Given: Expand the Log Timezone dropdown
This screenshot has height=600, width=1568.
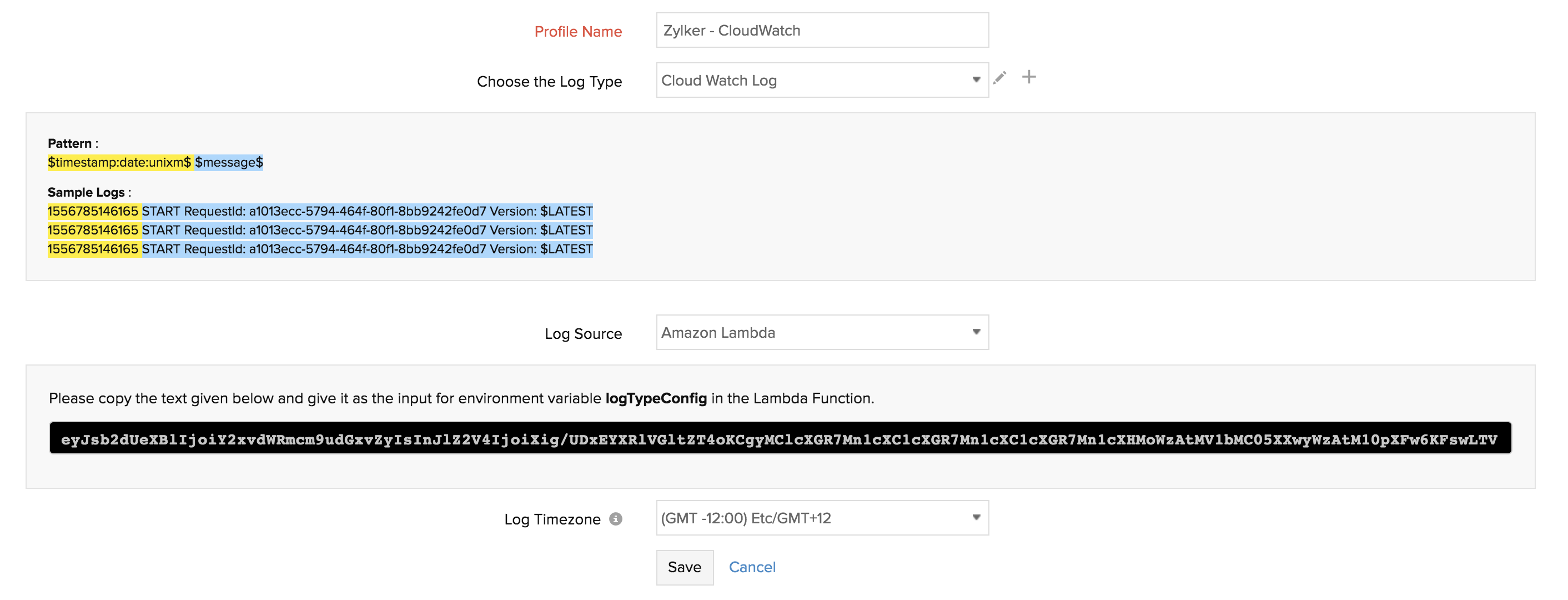Looking at the screenshot, I should 974,518.
